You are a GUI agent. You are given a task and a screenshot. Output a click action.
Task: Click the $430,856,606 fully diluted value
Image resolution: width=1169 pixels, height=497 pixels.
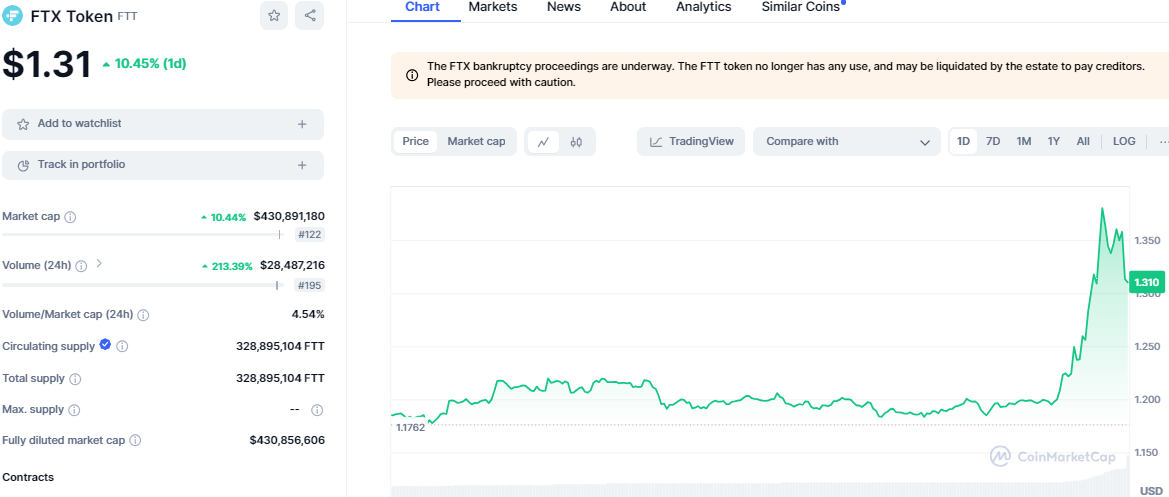click(287, 440)
